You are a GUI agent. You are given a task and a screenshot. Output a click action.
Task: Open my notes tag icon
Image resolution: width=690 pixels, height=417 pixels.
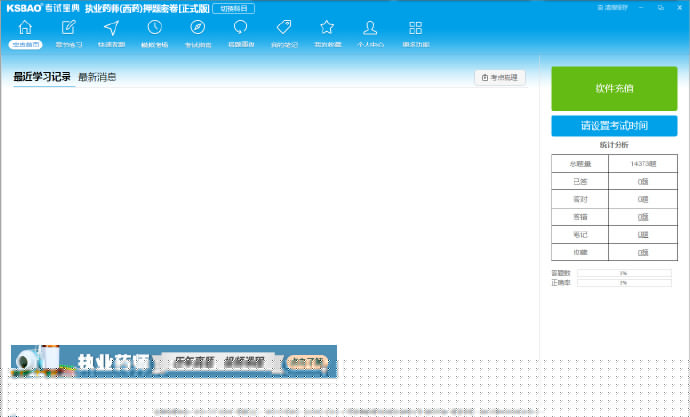[284, 28]
